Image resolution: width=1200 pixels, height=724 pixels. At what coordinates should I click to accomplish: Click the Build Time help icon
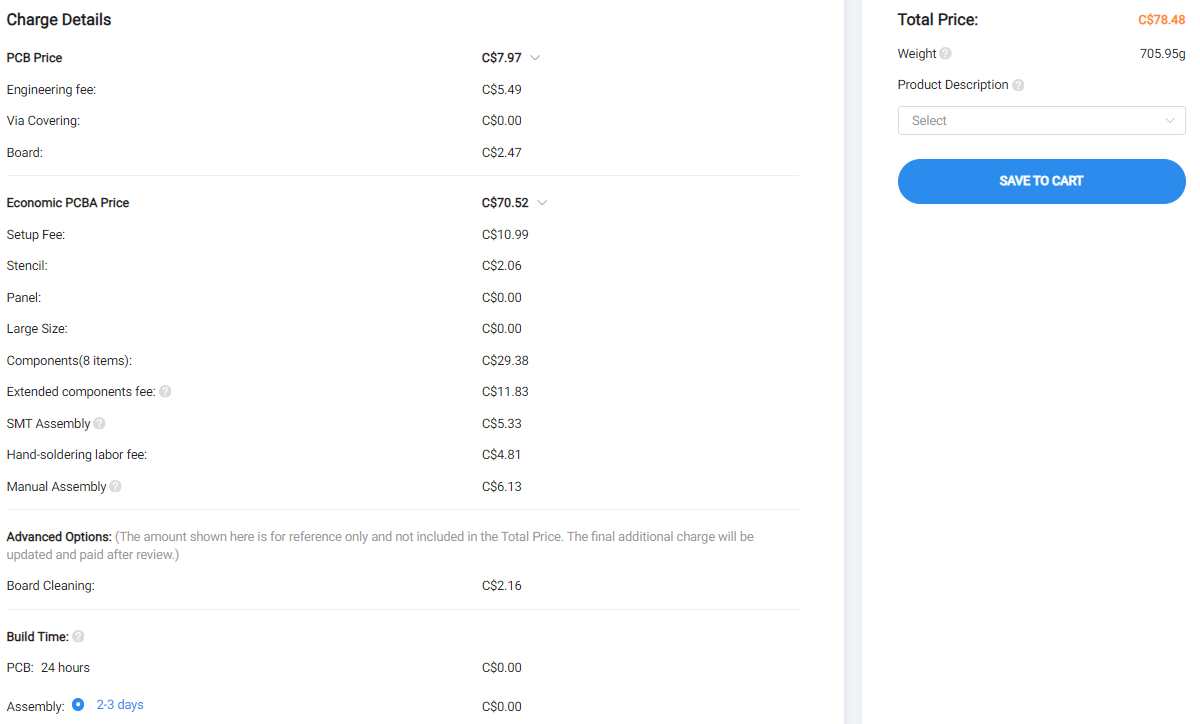pos(78,637)
